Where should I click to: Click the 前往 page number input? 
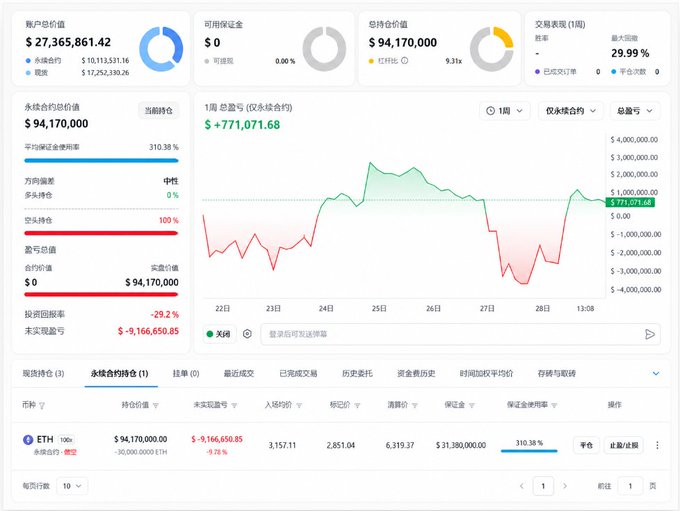tap(630, 486)
